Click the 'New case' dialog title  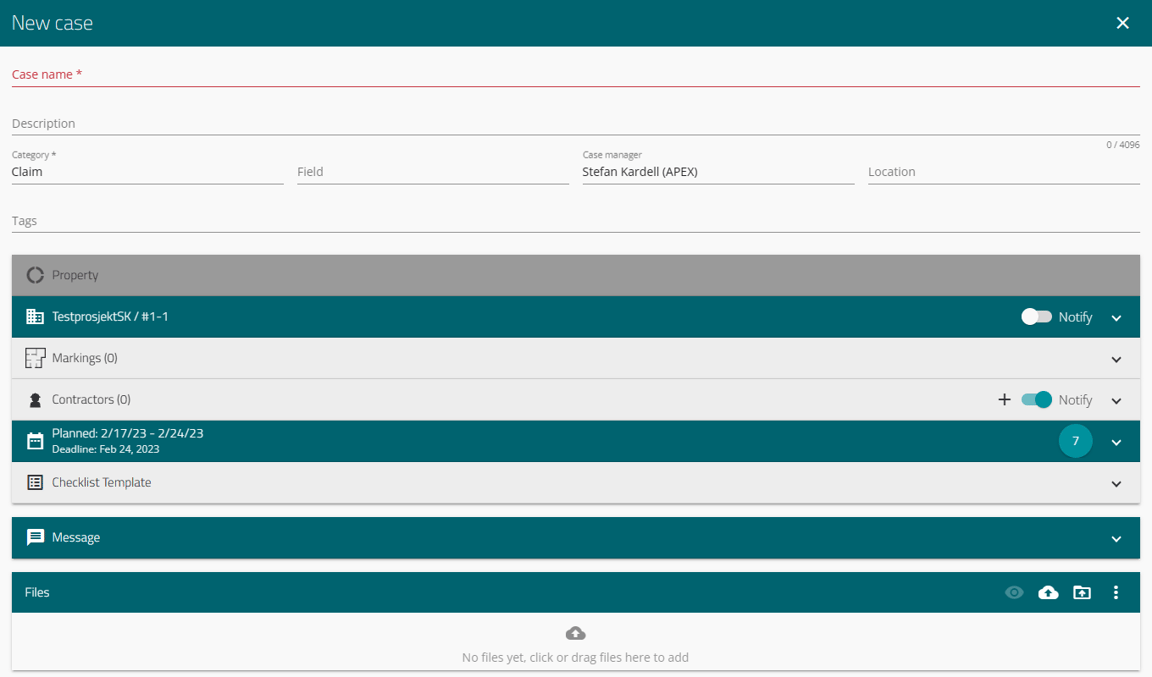pos(52,23)
